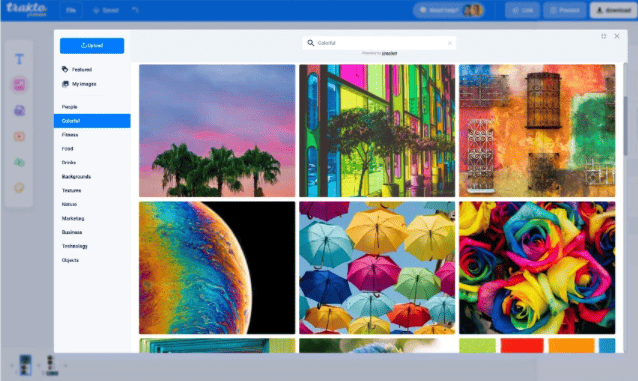Select the palm trees sunset photo
This screenshot has width=638, height=381.
pos(217,131)
